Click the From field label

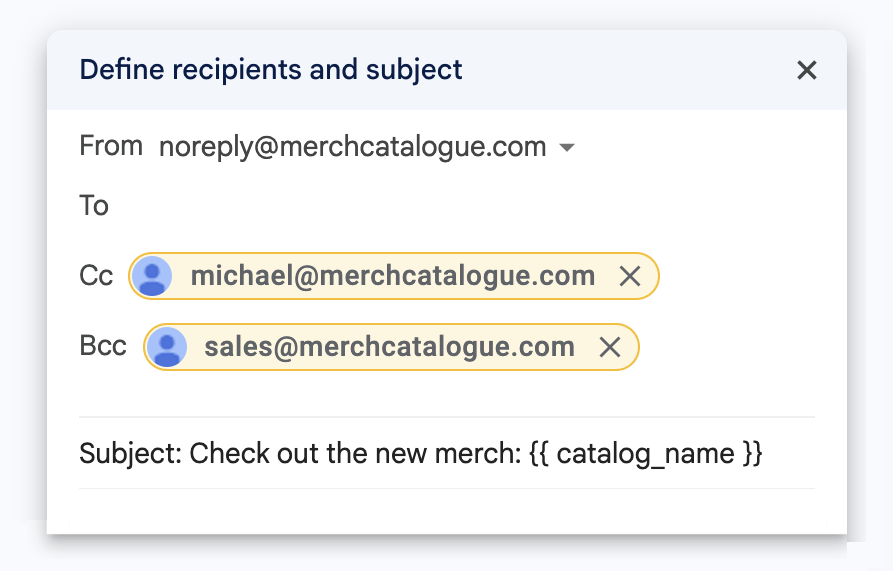110,146
